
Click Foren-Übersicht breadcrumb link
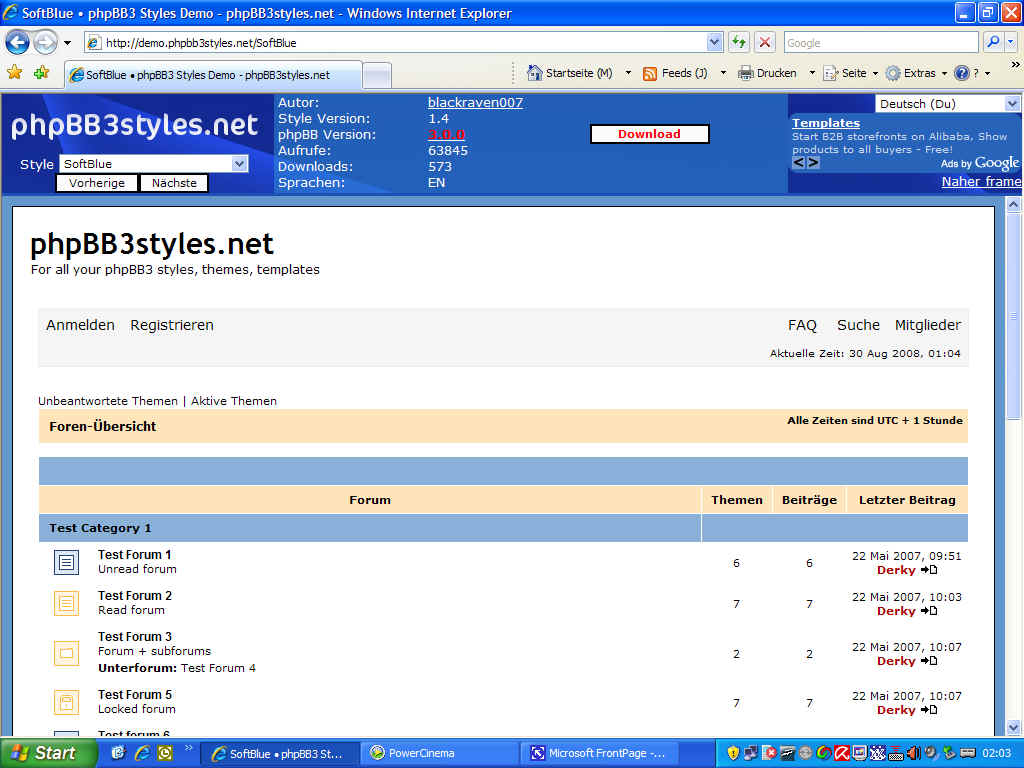[x=103, y=426]
